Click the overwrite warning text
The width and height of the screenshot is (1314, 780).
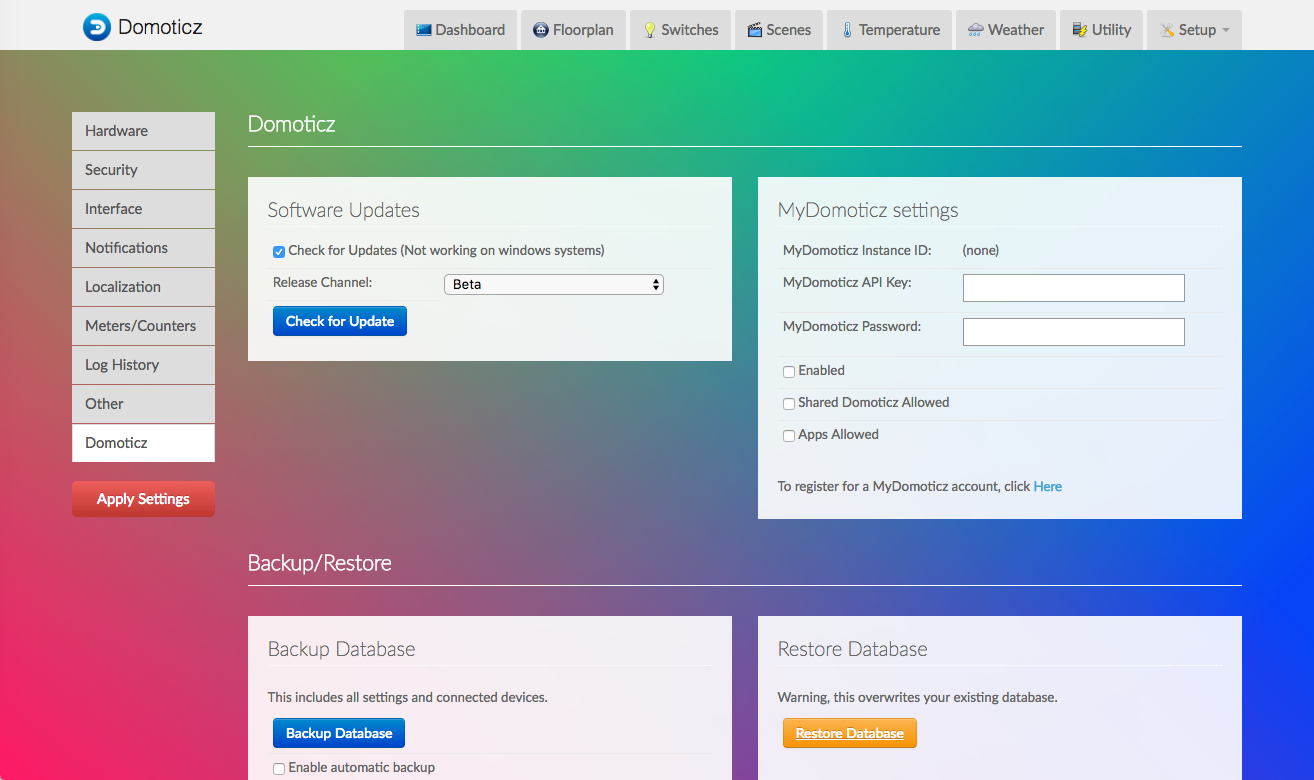(918, 697)
